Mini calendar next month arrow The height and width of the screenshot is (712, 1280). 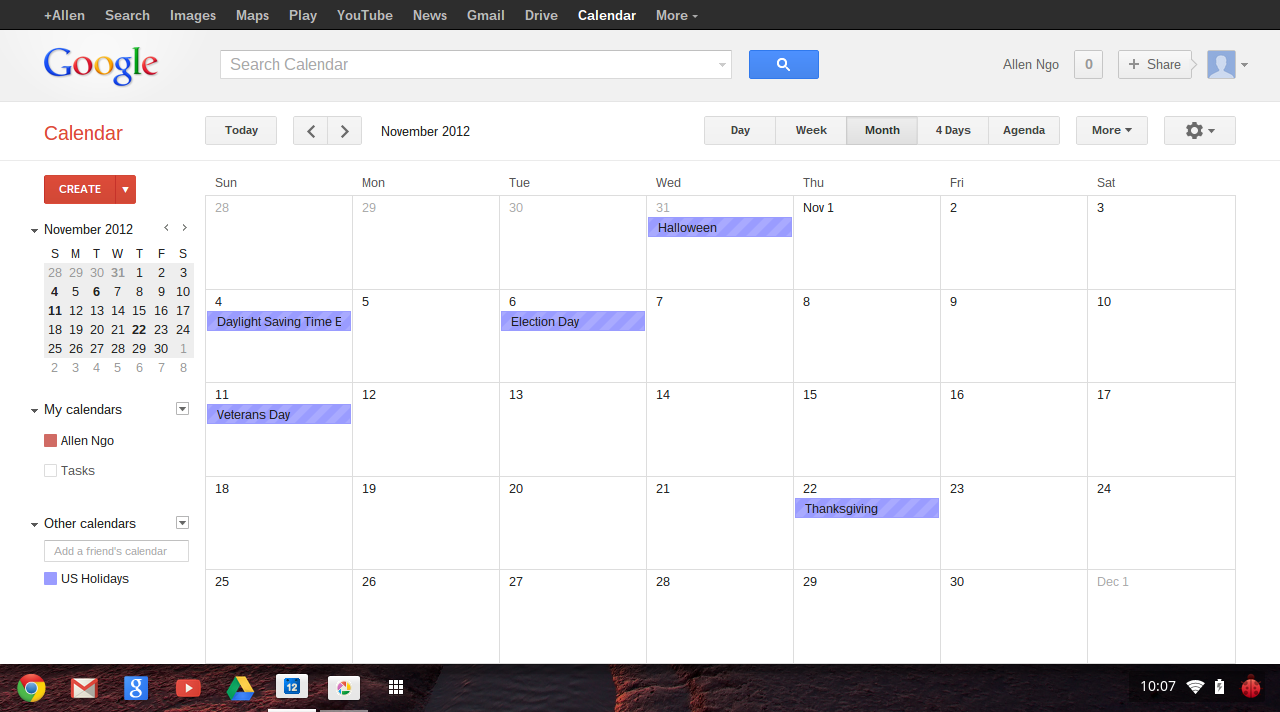tap(185, 228)
